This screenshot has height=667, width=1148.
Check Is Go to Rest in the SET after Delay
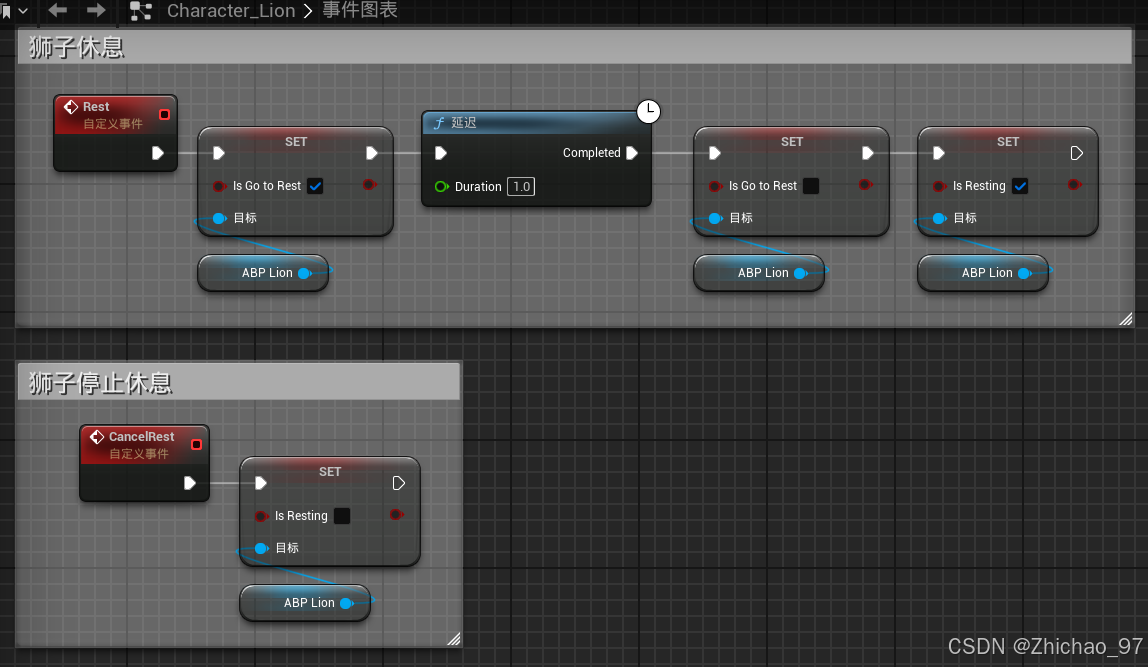tap(811, 186)
